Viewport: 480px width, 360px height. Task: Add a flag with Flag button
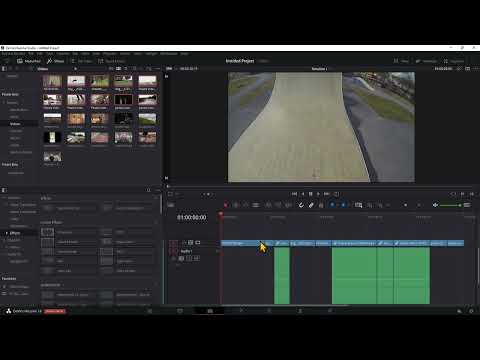[332, 205]
